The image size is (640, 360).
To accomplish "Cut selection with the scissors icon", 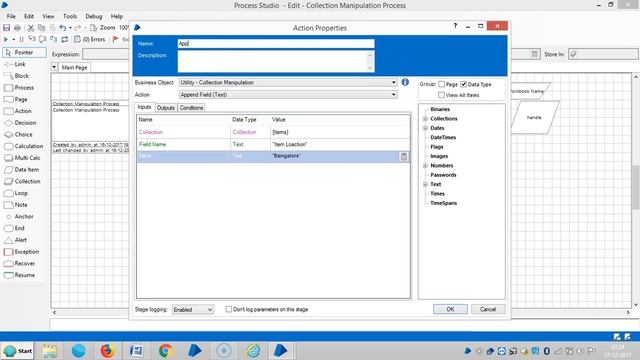I will pos(31,28).
